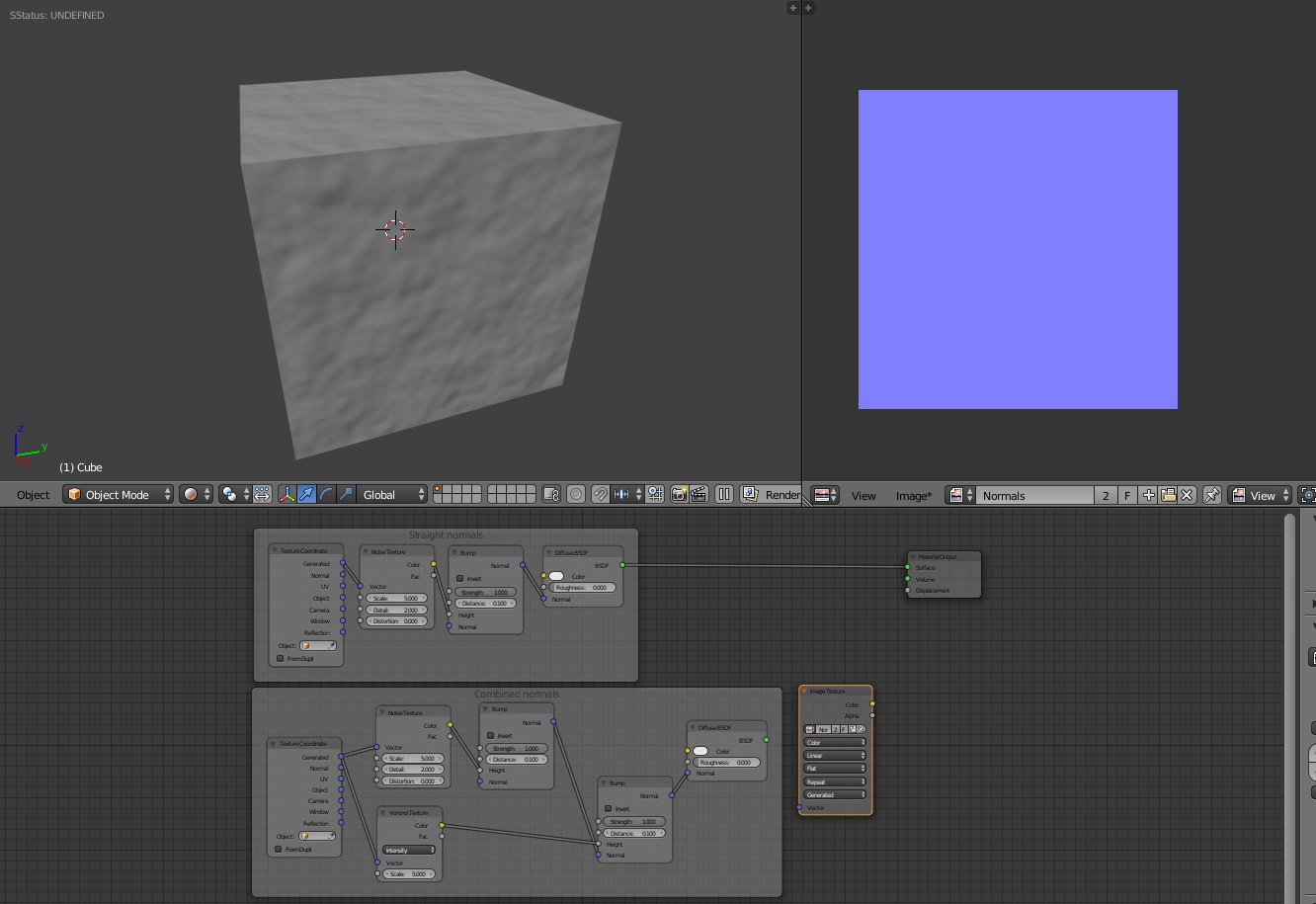This screenshot has height=904, width=1316.
Task: Open the viewport shading selector sphere icon
Action: (x=195, y=495)
